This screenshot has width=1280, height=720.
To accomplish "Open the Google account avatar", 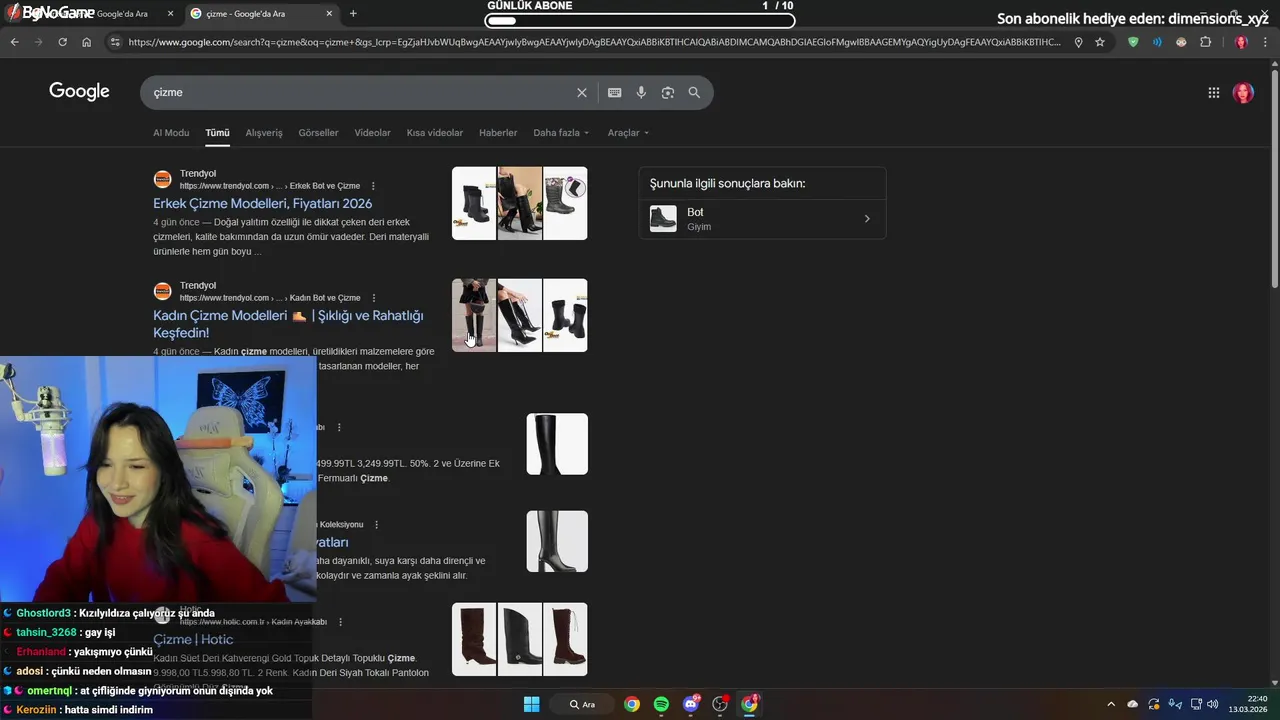I will 1243,92.
